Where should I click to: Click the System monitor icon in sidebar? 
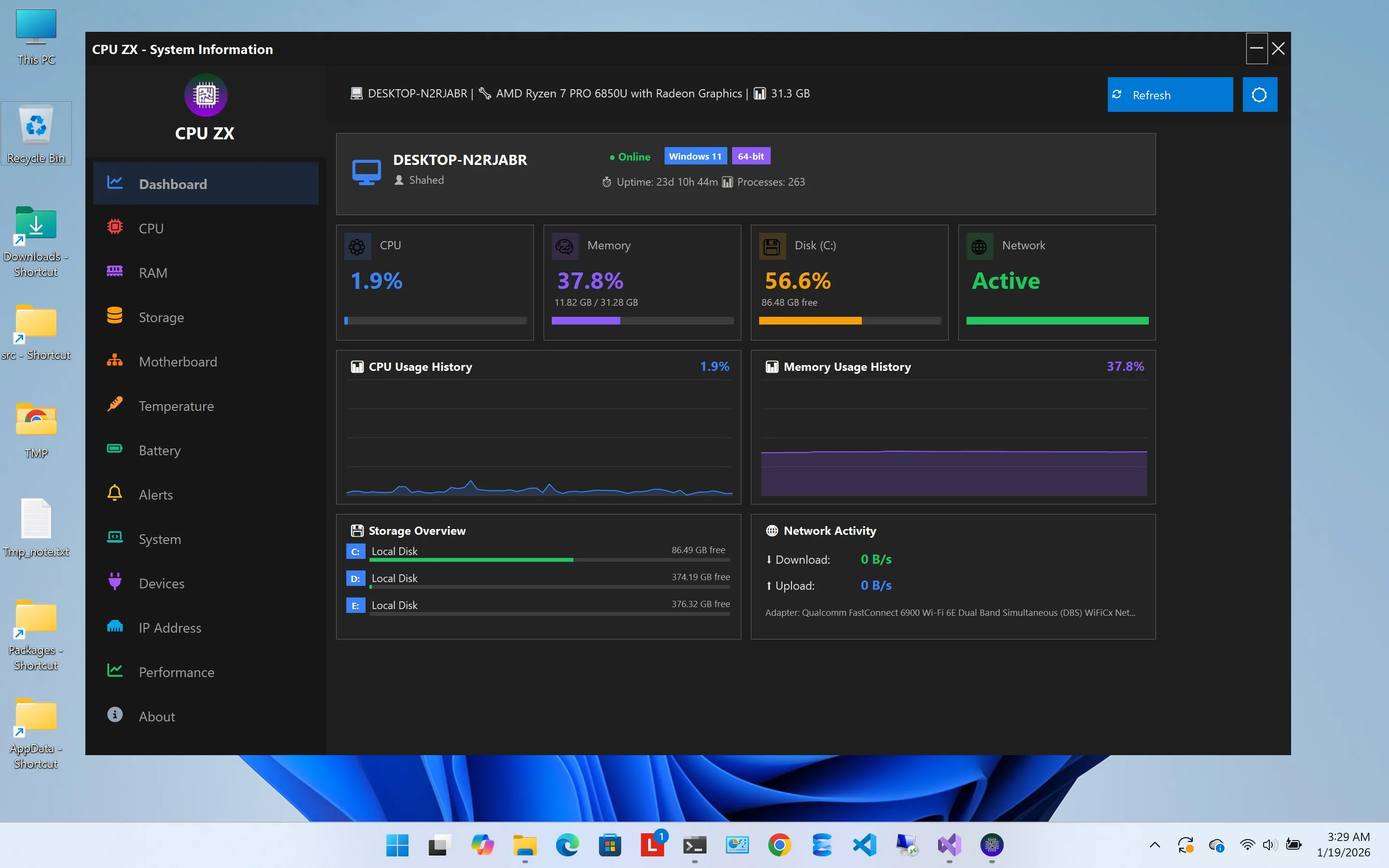coord(115,537)
